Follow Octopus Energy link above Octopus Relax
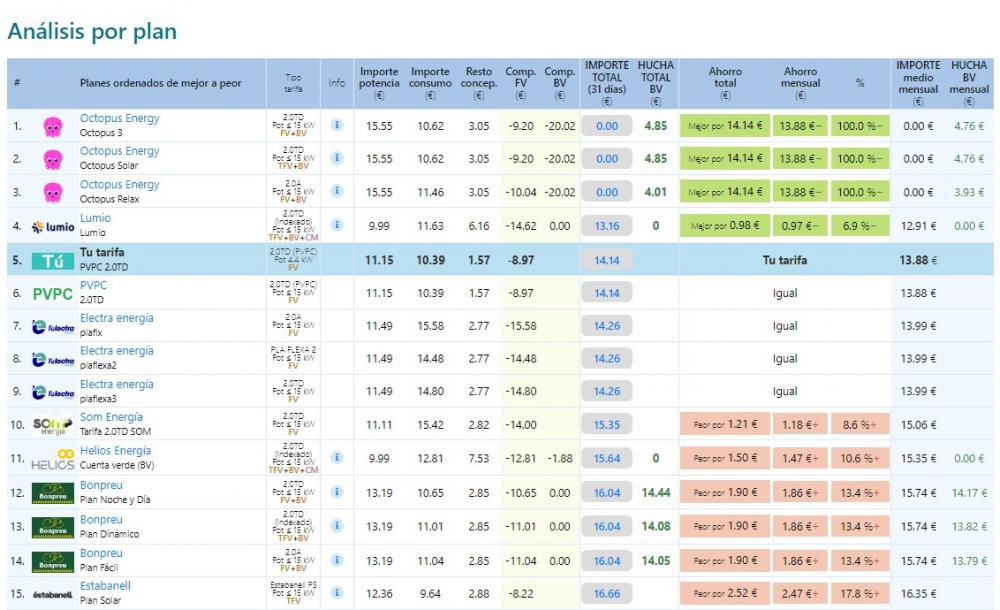Screen dimensions: 1000x610 pyautogui.click(x=119, y=184)
